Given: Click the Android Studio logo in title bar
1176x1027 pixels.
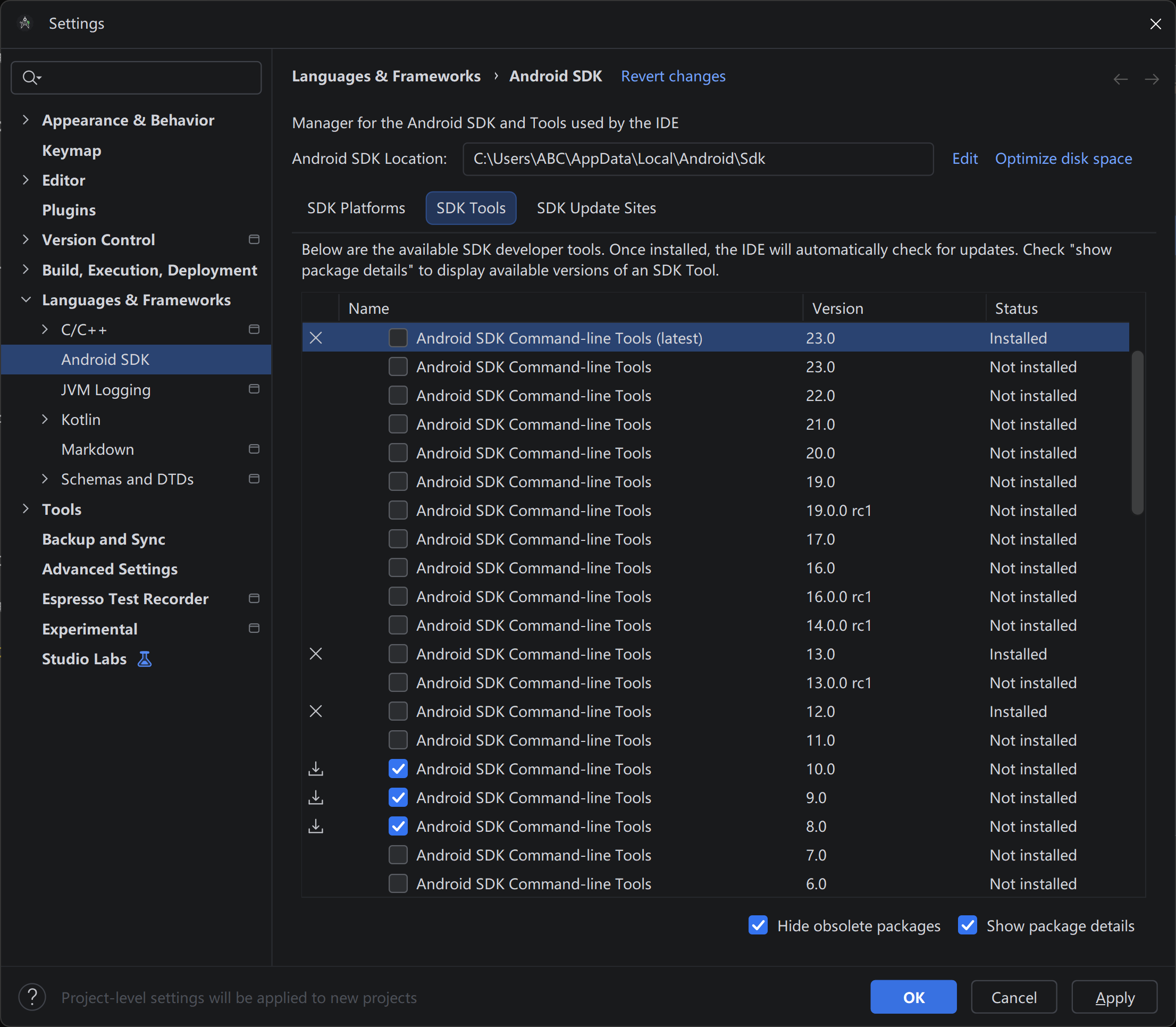Looking at the screenshot, I should [24, 23].
